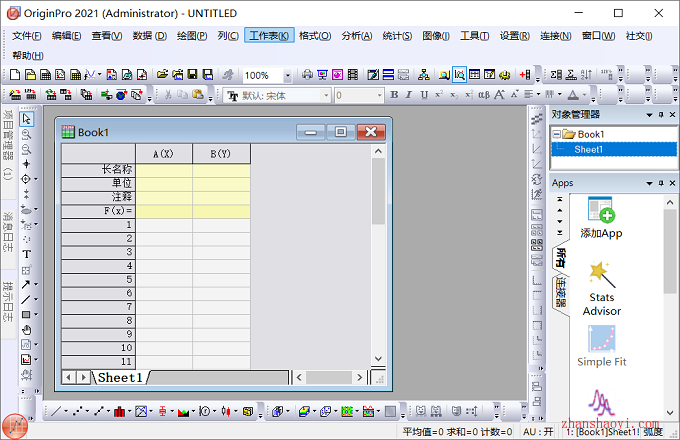Launch the Simple Fit app
Screen dimensions: 680x440
click(602, 346)
